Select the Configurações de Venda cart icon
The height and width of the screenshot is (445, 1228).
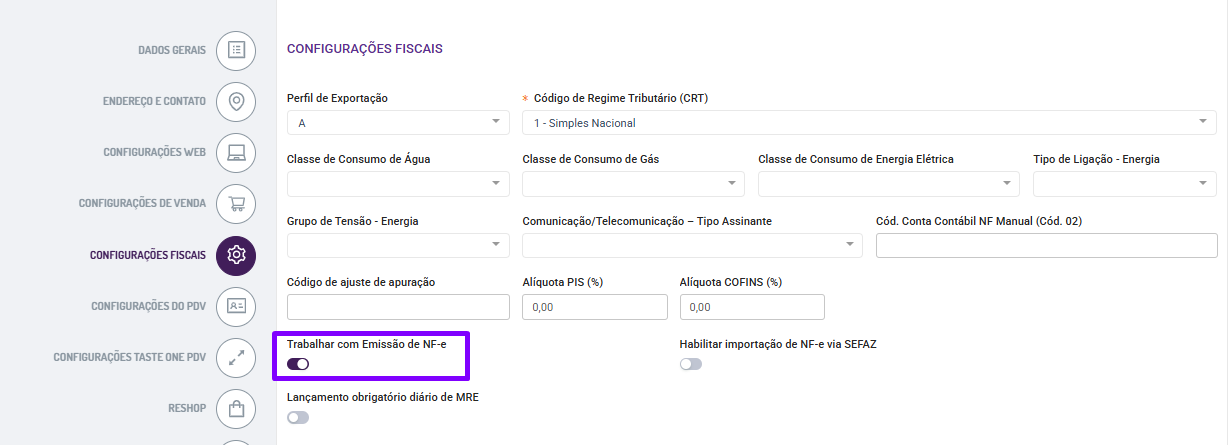click(x=236, y=203)
